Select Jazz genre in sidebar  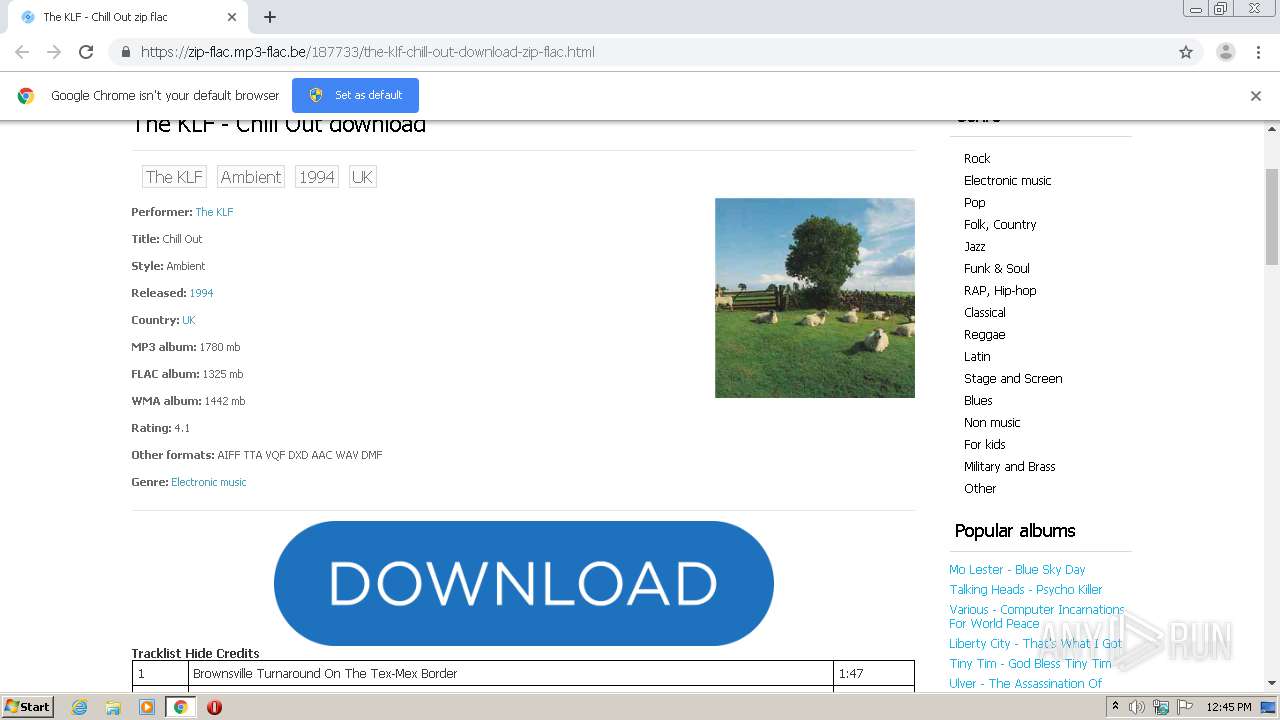coord(975,246)
